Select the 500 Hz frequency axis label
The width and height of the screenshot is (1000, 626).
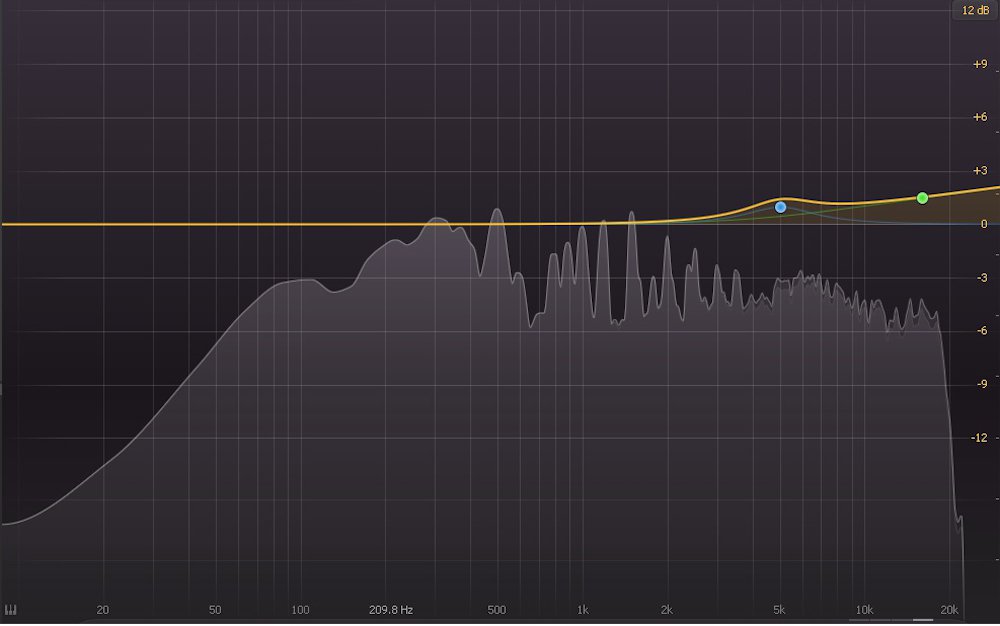pyautogui.click(x=497, y=609)
